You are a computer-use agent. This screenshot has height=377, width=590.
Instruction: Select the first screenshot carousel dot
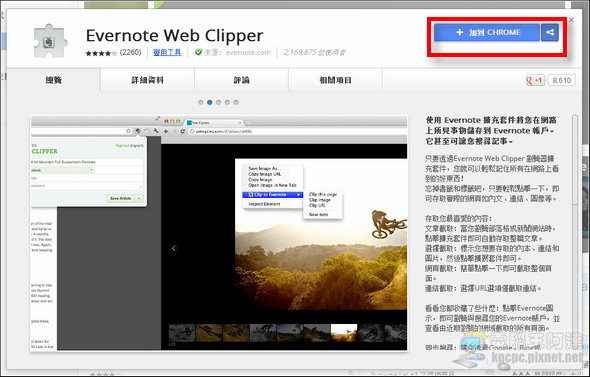(x=201, y=102)
